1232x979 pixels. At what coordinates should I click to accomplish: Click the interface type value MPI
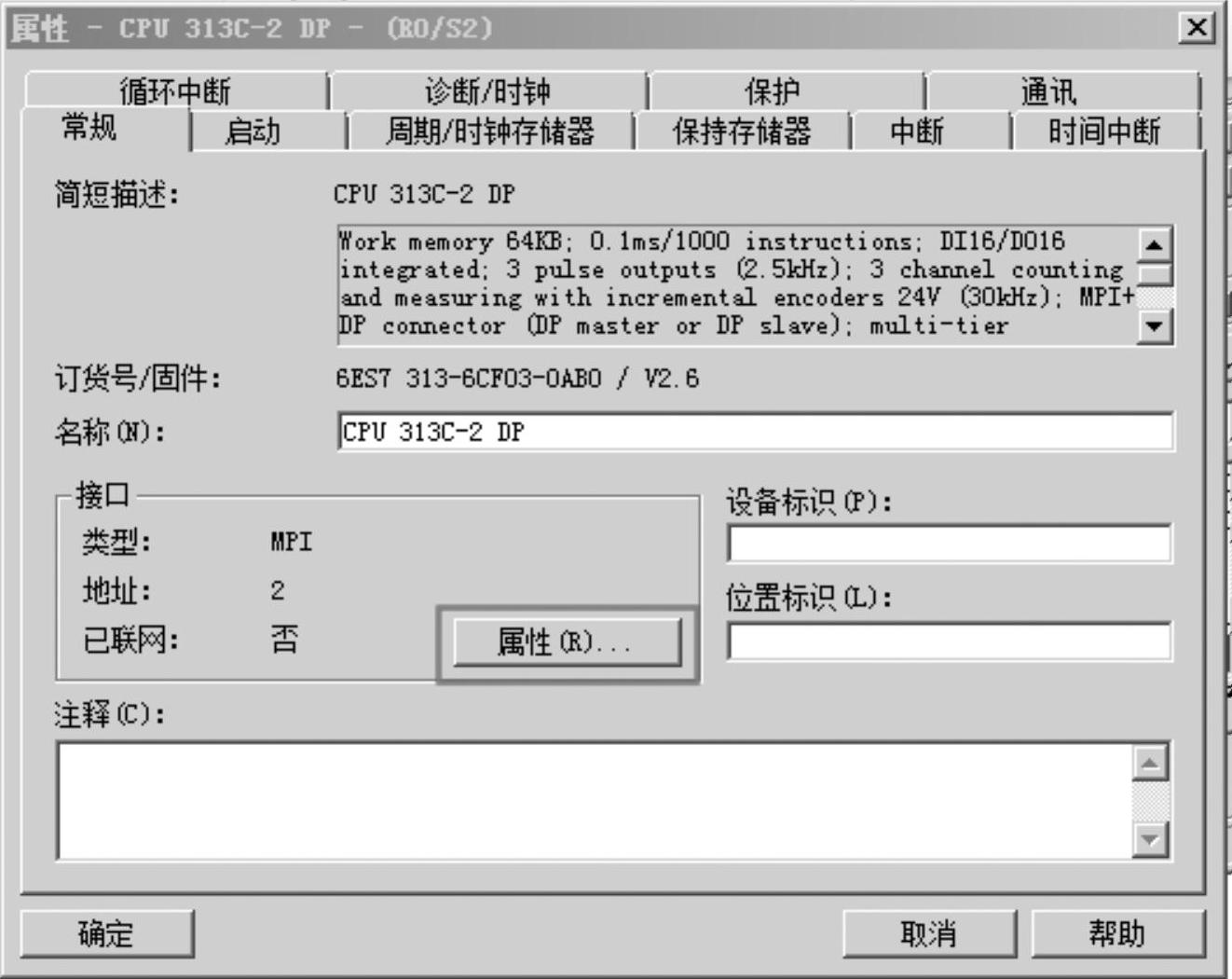(292, 542)
